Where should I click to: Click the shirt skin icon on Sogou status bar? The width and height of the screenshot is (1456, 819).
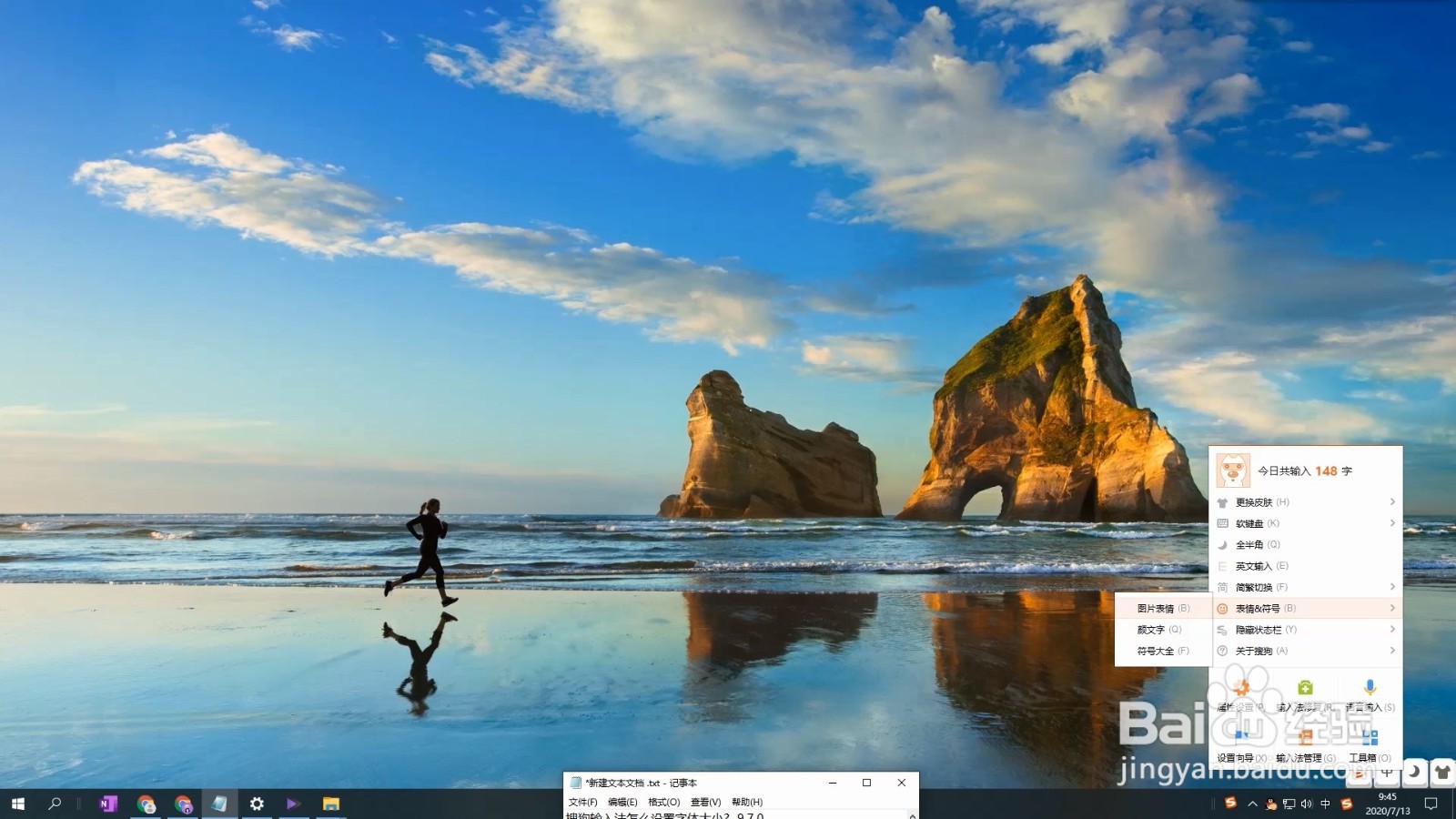click(1442, 772)
